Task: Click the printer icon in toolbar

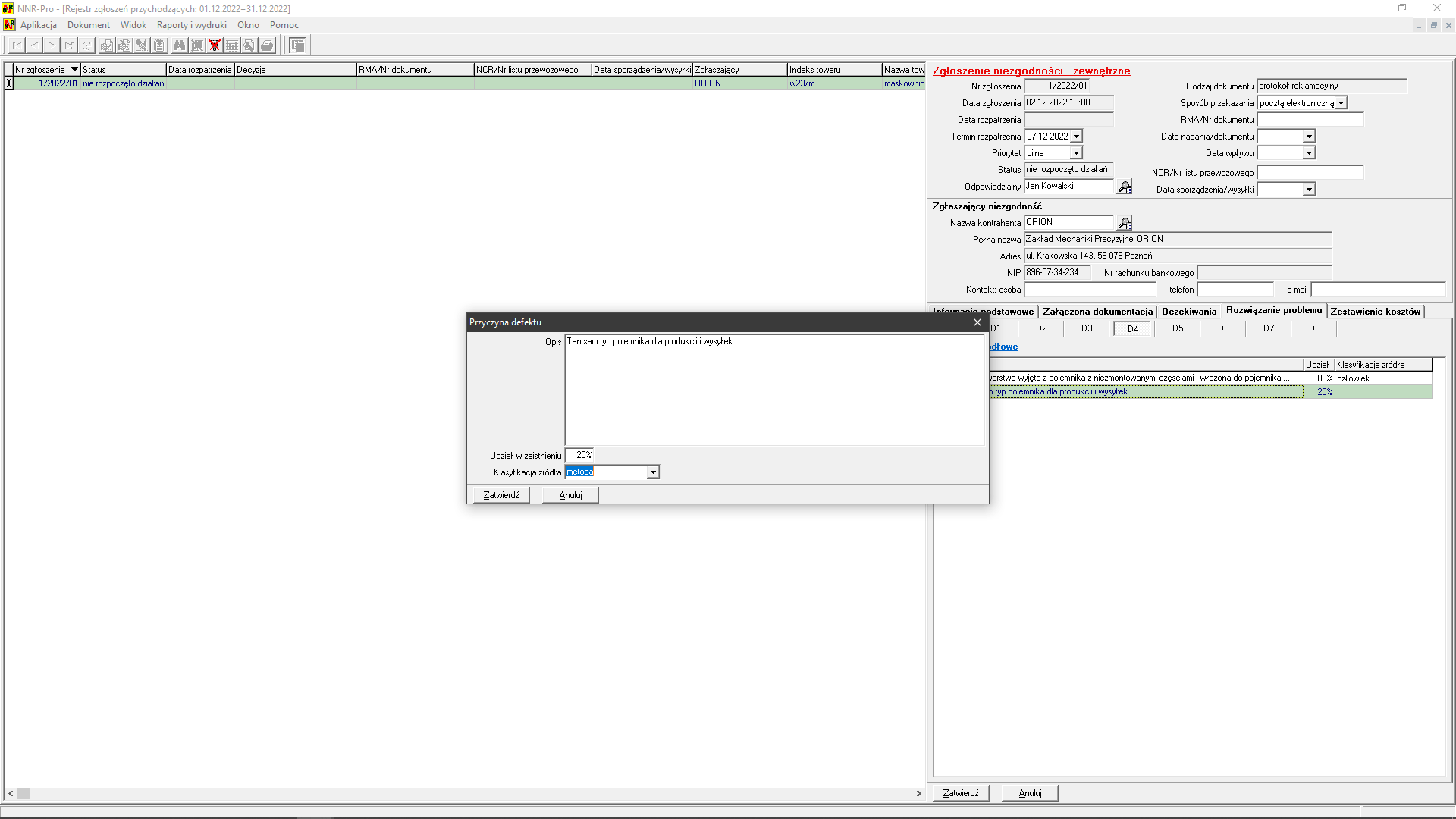Action: pos(267,45)
